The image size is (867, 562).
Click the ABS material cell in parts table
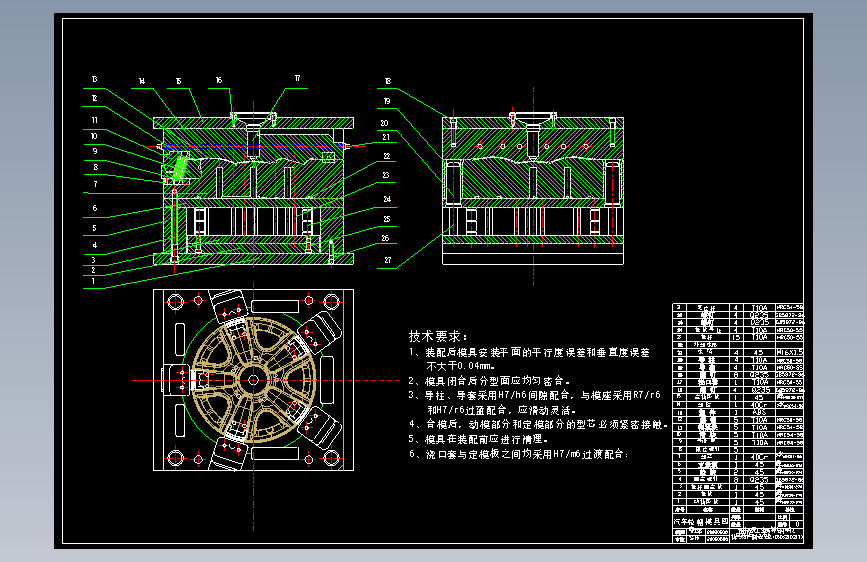point(759,412)
